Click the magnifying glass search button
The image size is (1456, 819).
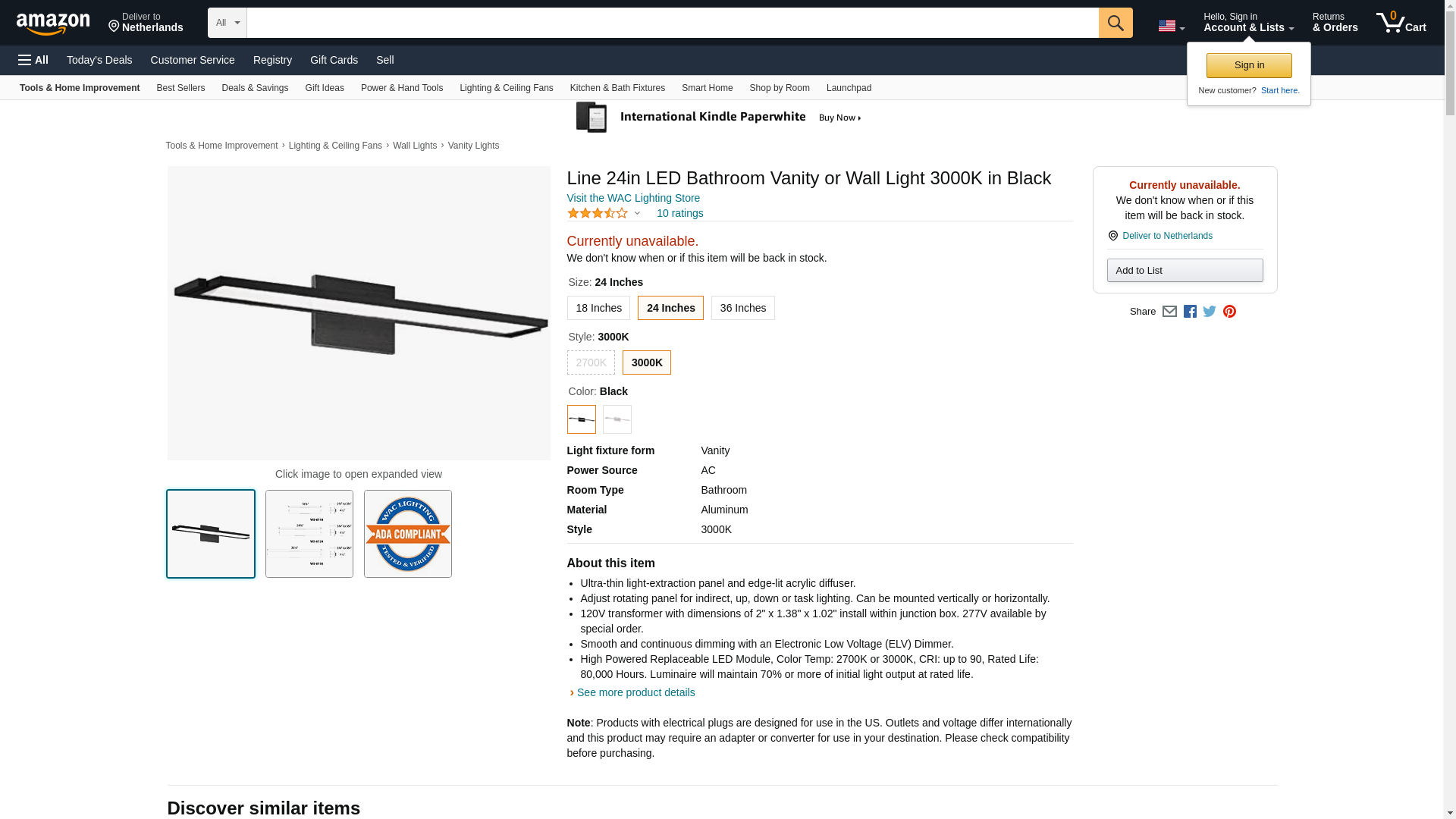1115,23
